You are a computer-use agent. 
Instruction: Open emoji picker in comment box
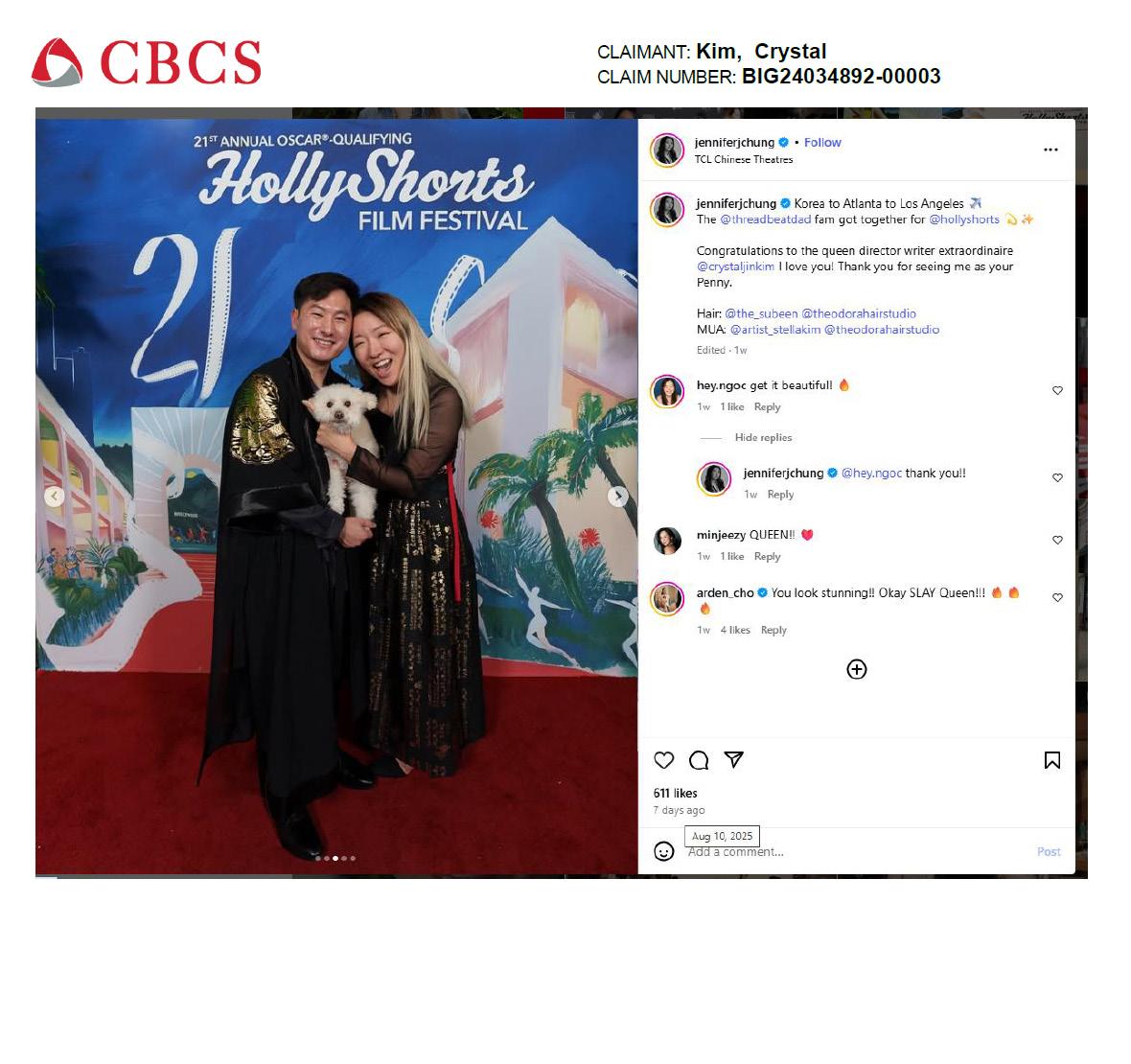click(x=663, y=851)
